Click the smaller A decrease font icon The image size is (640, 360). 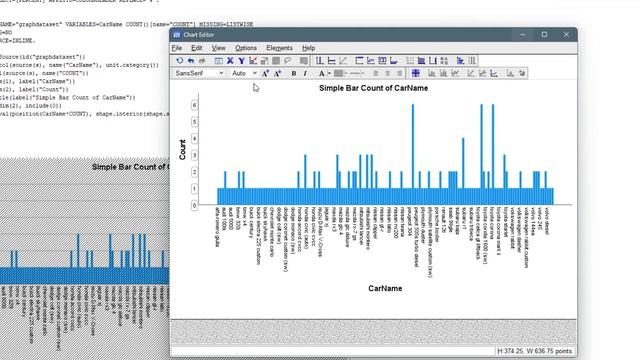(x=278, y=73)
